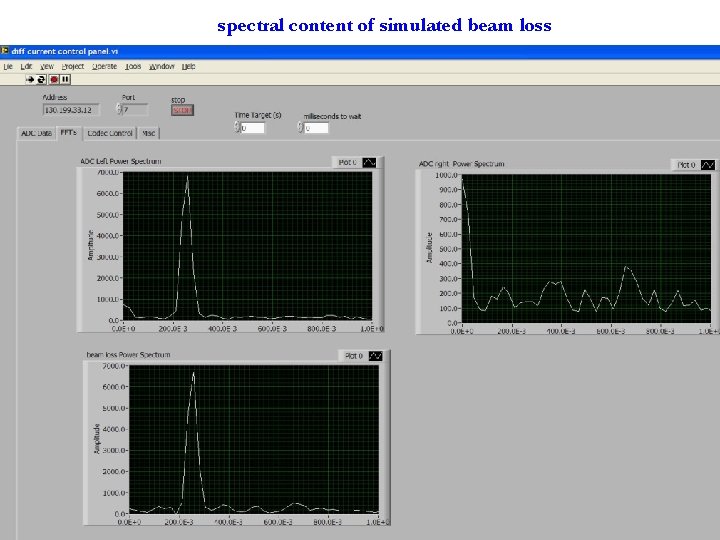Click the ADC right Power Spectrum title

[x=461, y=164]
